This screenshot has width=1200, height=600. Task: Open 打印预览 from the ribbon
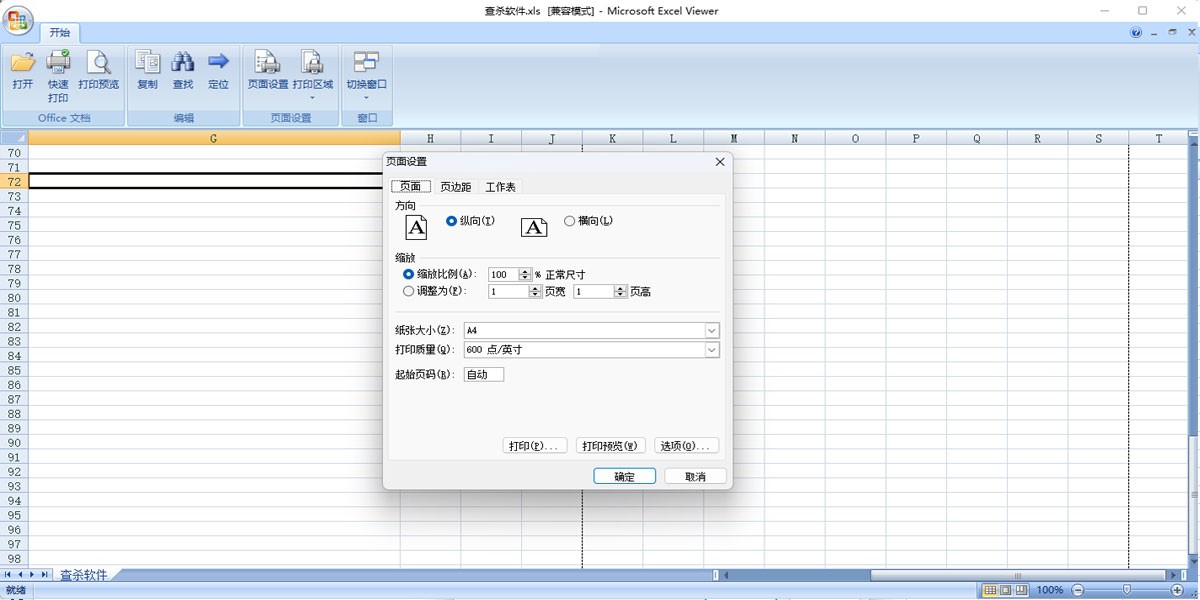click(x=98, y=70)
